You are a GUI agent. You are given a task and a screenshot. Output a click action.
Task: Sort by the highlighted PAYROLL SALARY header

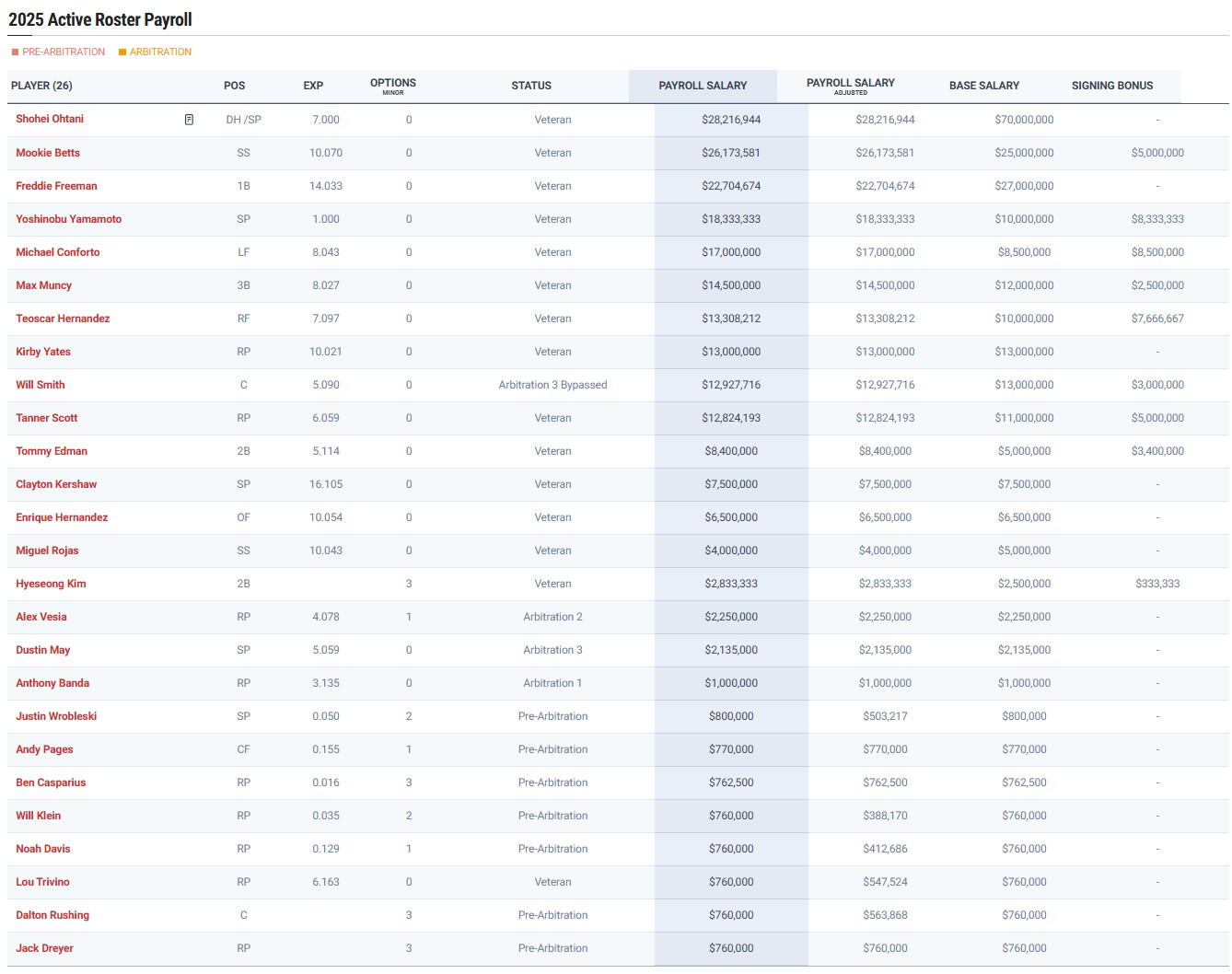click(703, 86)
